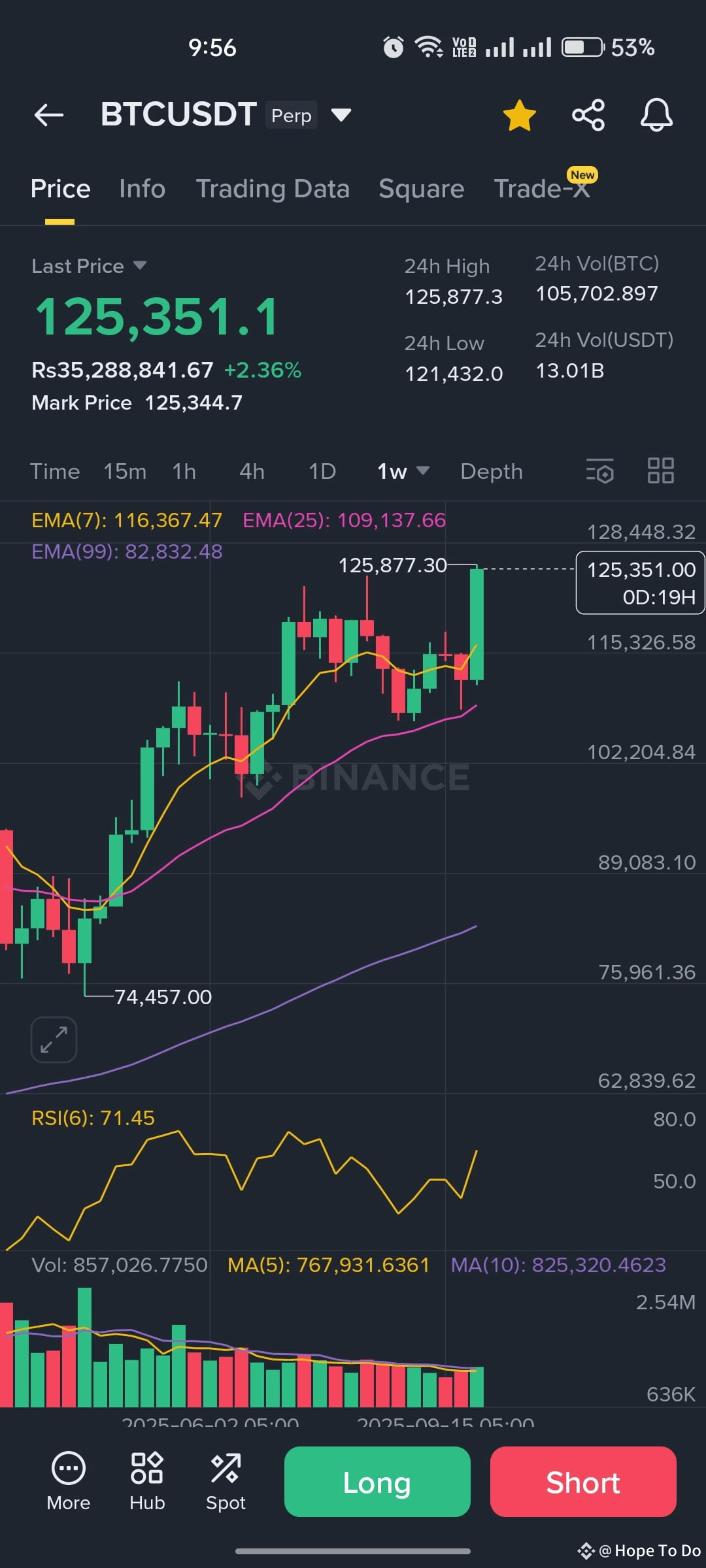Viewport: 706px width, 1568px height.
Task: Go back using the left arrow
Action: [49, 115]
